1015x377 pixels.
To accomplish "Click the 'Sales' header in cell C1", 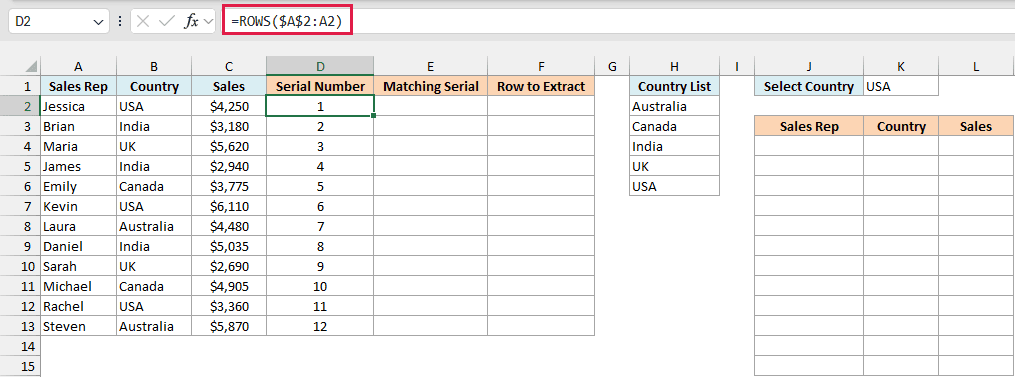I will (x=229, y=86).
